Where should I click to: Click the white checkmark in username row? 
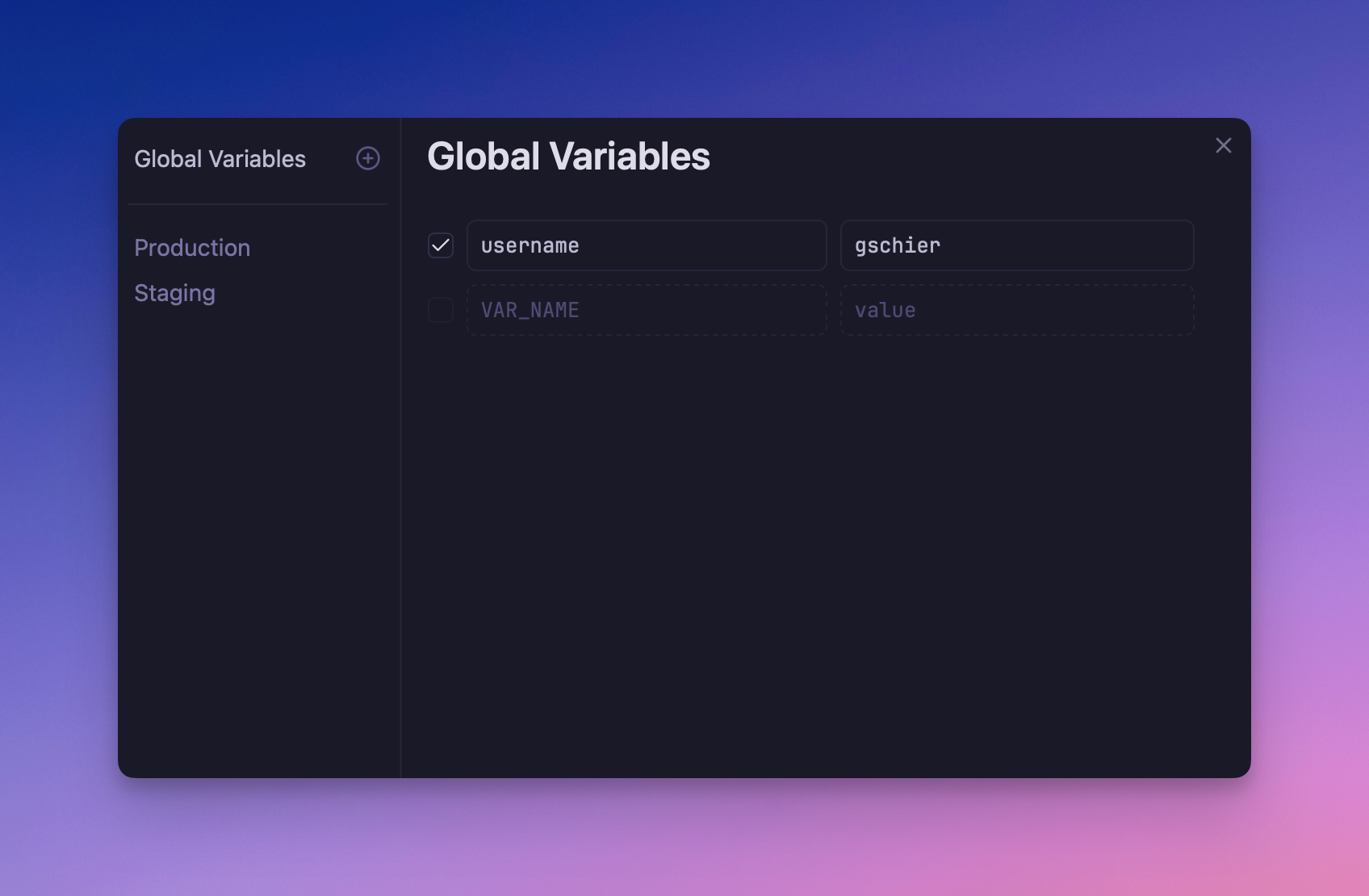click(x=441, y=245)
